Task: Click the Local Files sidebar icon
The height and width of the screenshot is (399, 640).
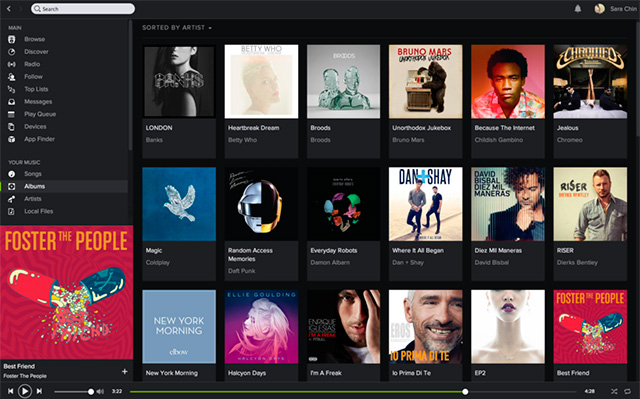Action: point(11,211)
